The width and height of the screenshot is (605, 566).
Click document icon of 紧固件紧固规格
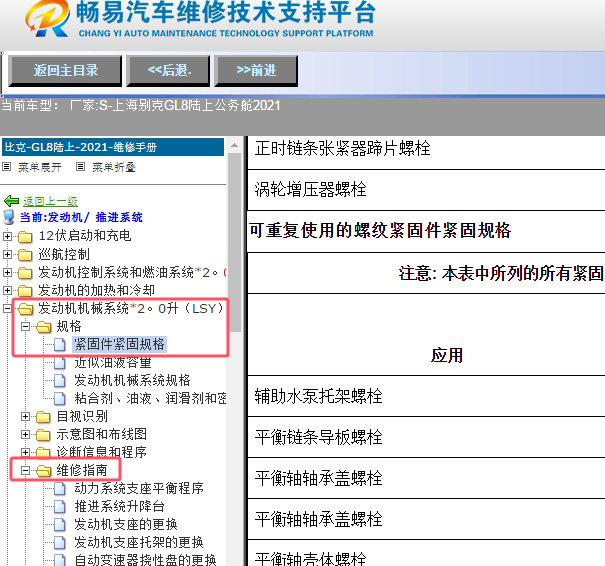(x=60, y=345)
